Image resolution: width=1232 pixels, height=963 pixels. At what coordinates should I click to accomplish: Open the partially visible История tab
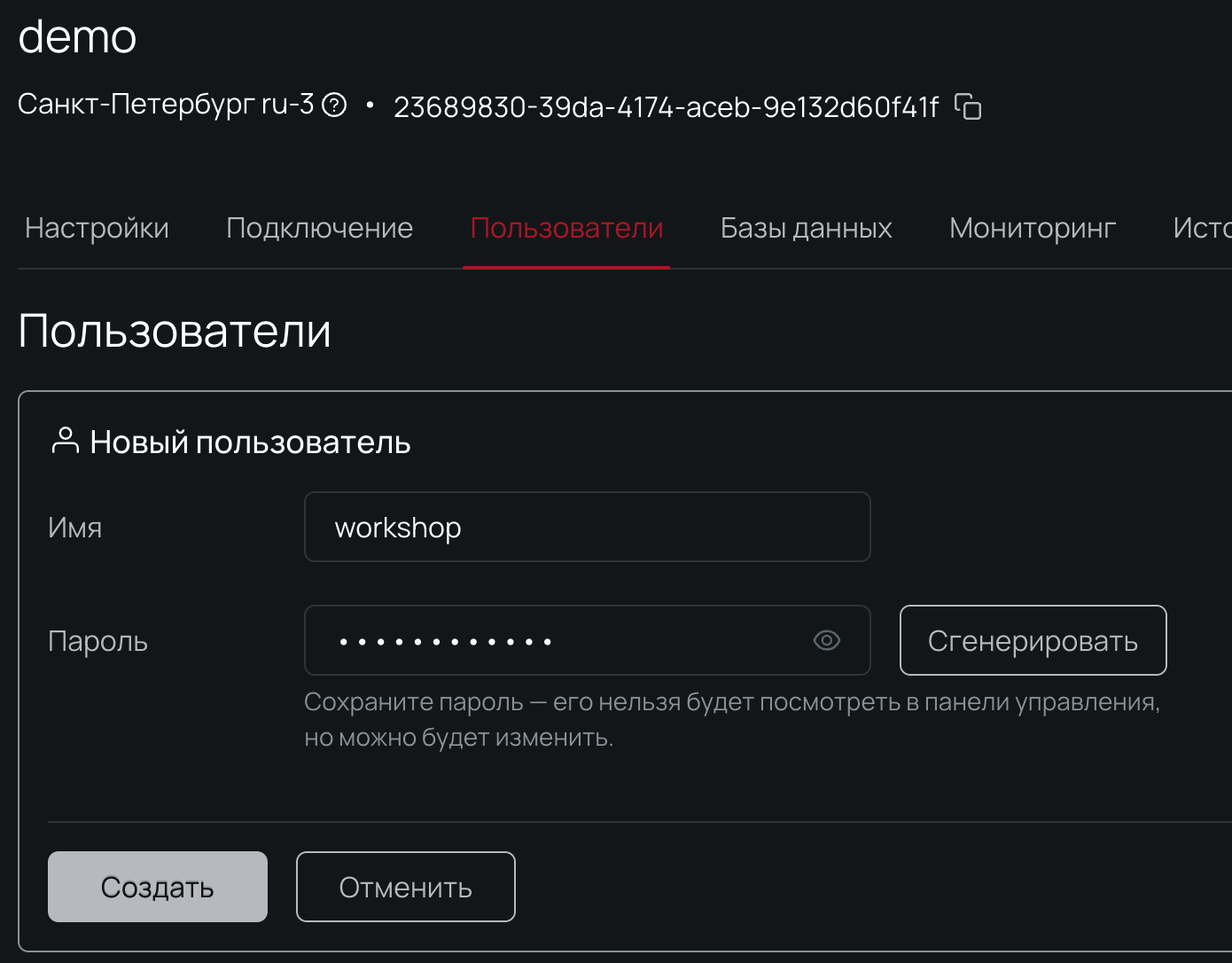pos(1205,228)
